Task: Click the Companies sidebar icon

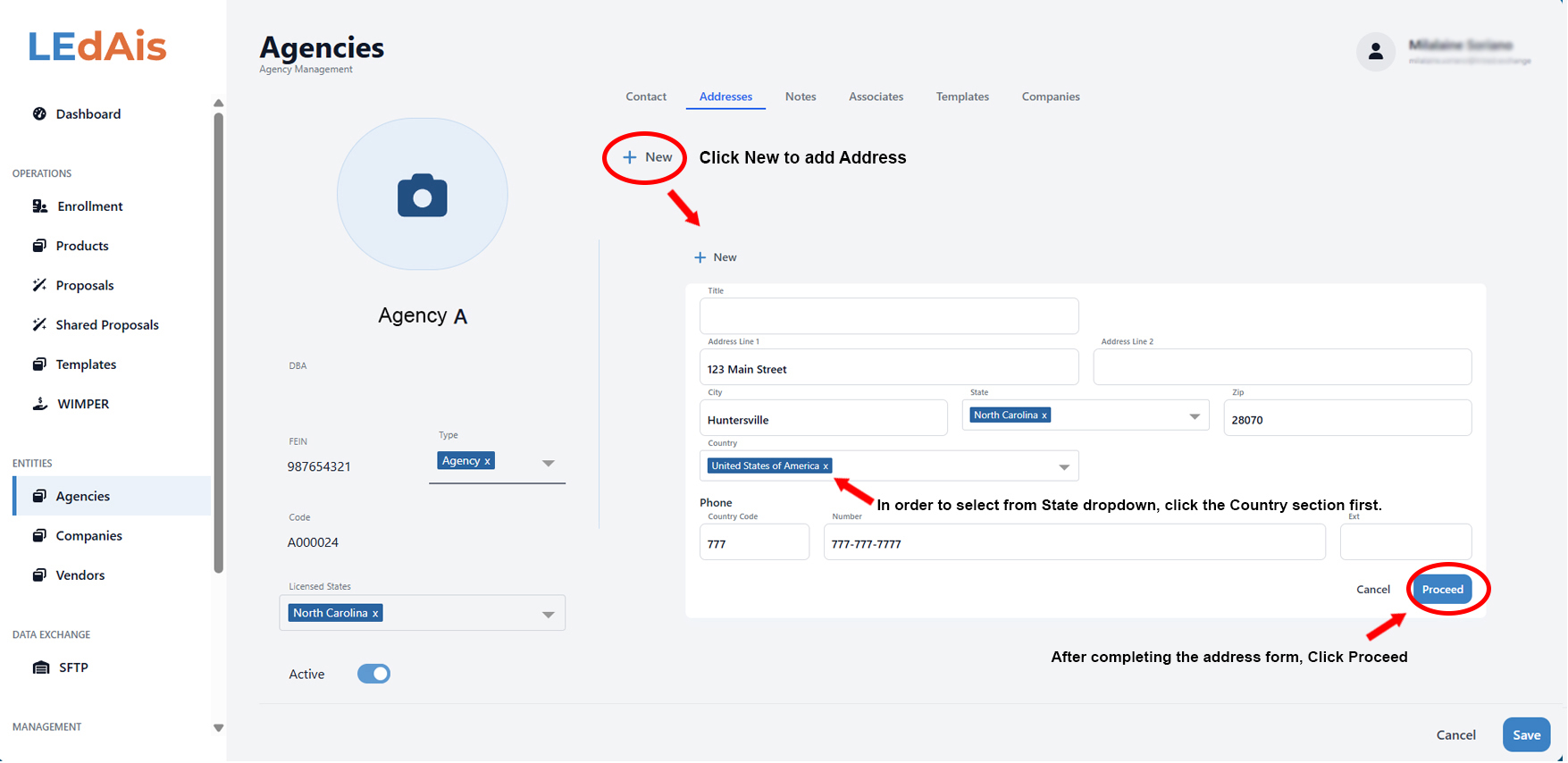Action: point(39,535)
